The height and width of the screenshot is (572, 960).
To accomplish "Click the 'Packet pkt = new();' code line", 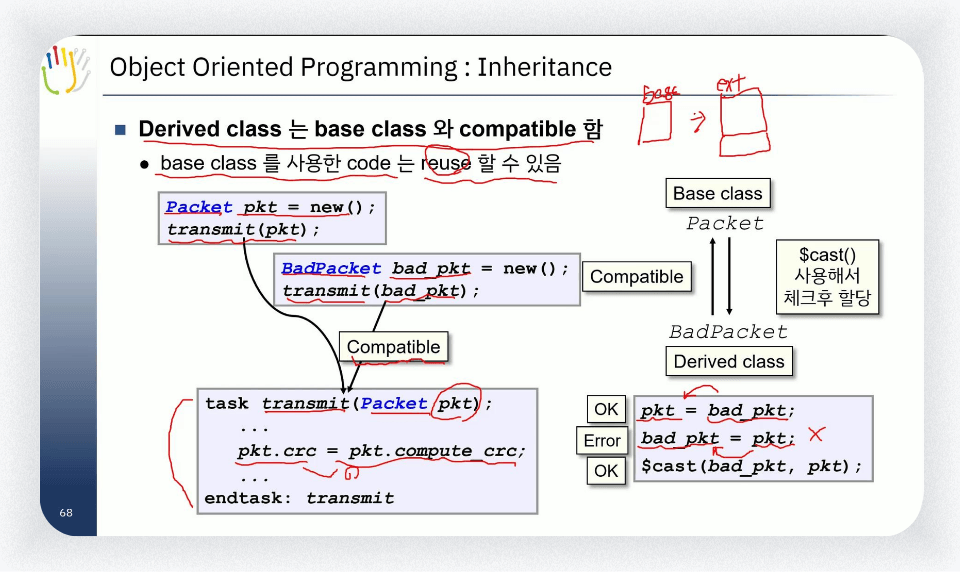I will pos(271,207).
